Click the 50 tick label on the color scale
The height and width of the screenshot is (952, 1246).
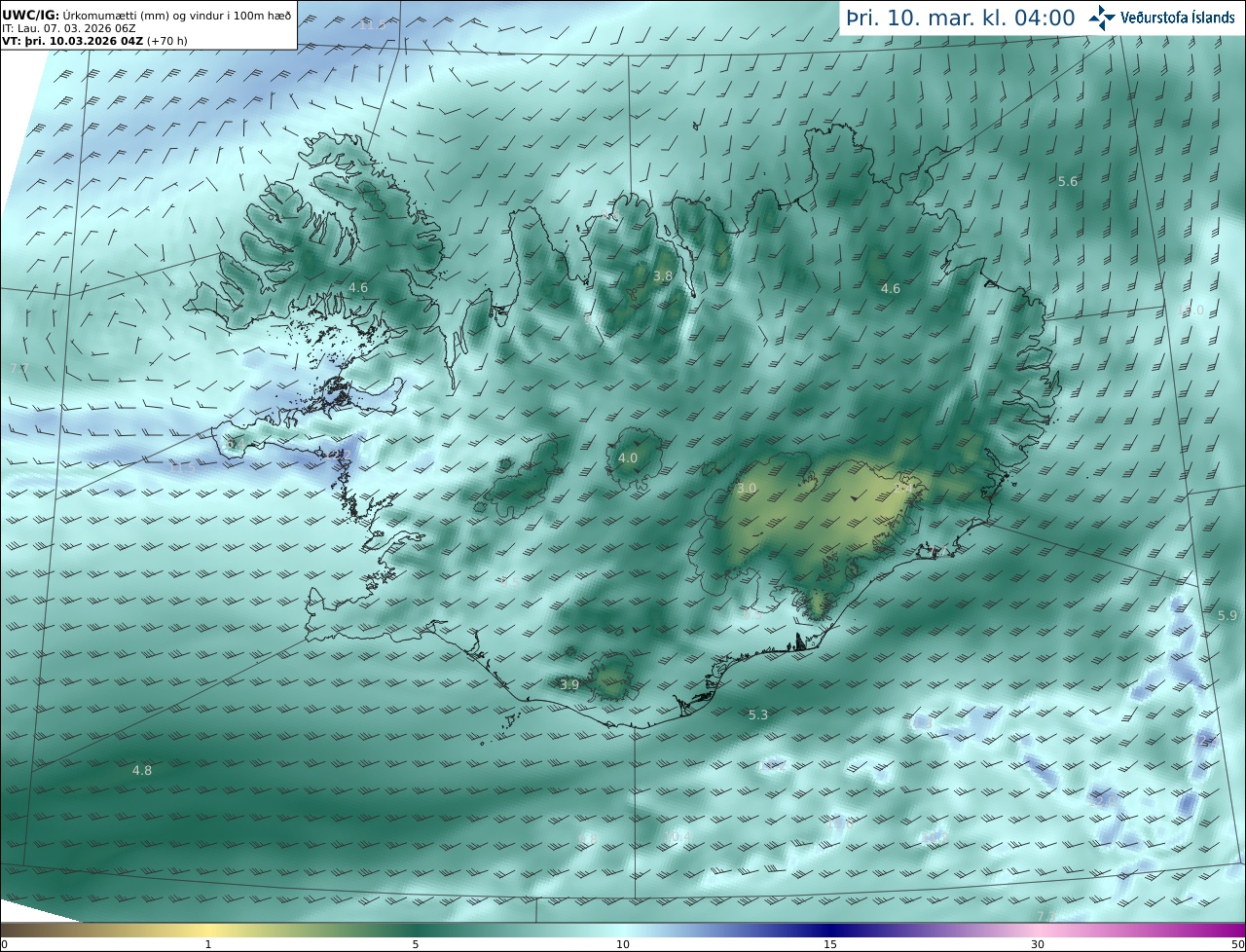(x=1237, y=944)
